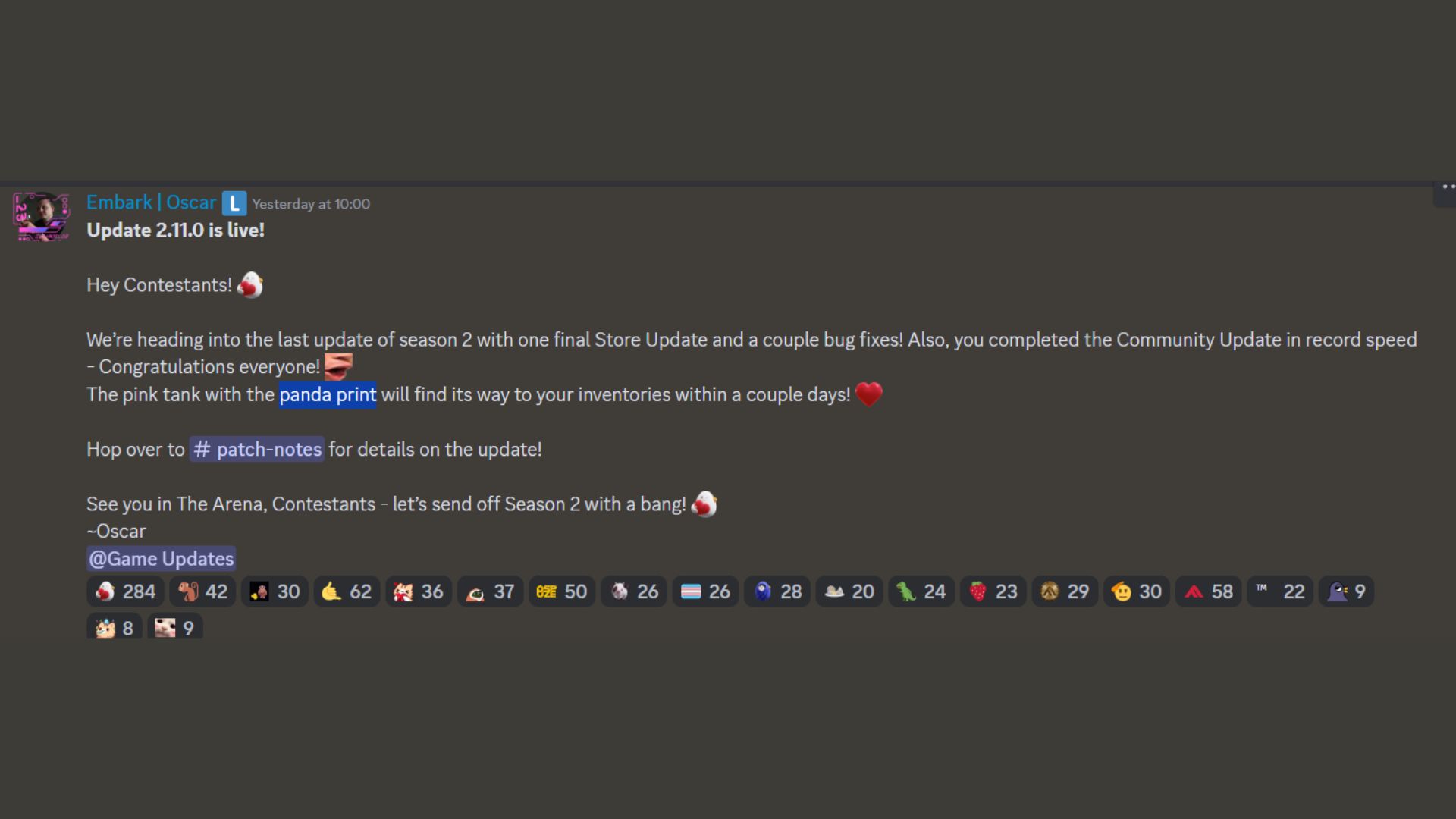Add the boxing glove reaction with 284
Viewport: 1456px width, 819px height.
pyautogui.click(x=125, y=591)
